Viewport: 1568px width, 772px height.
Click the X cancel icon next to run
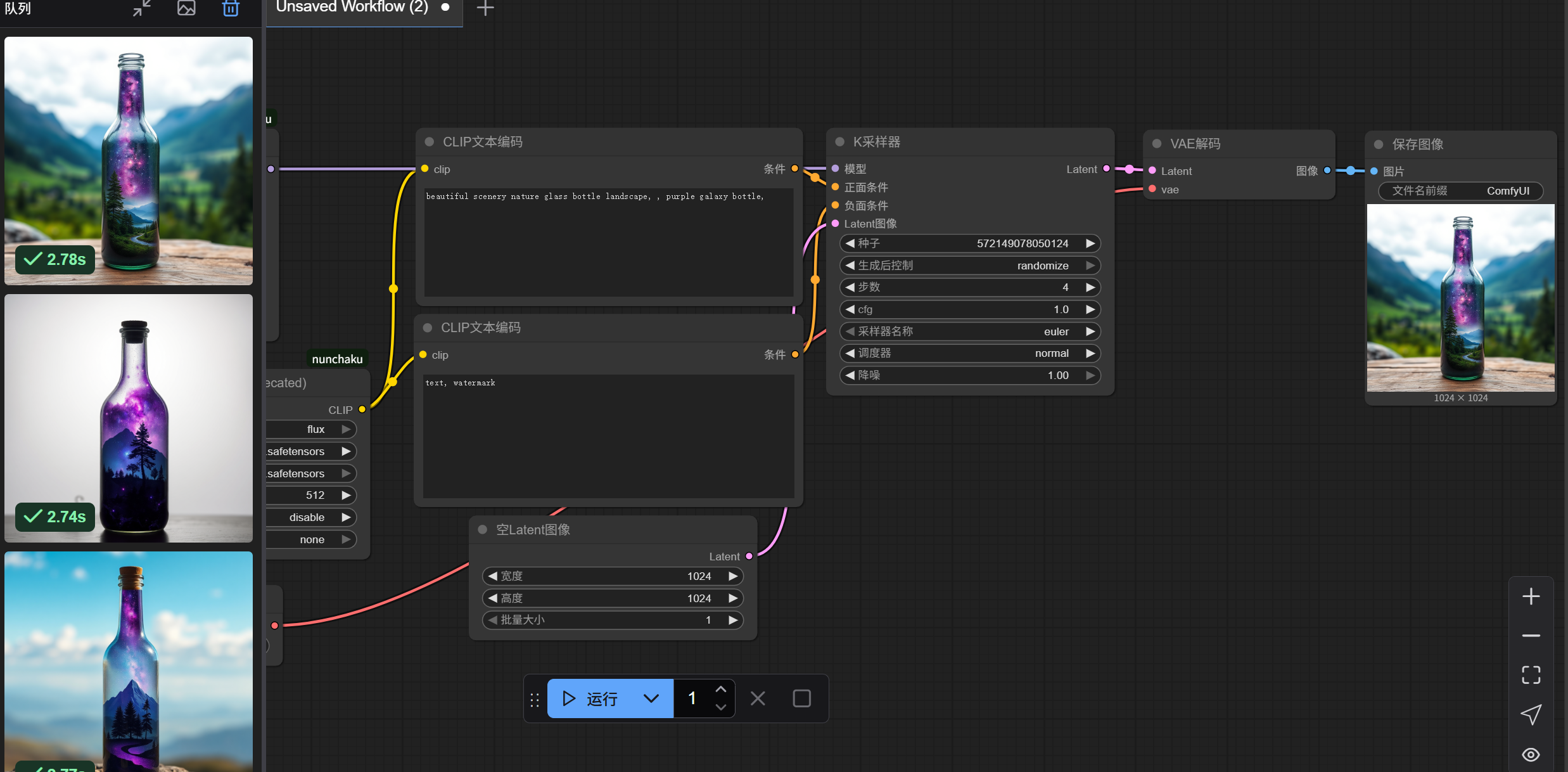758,698
